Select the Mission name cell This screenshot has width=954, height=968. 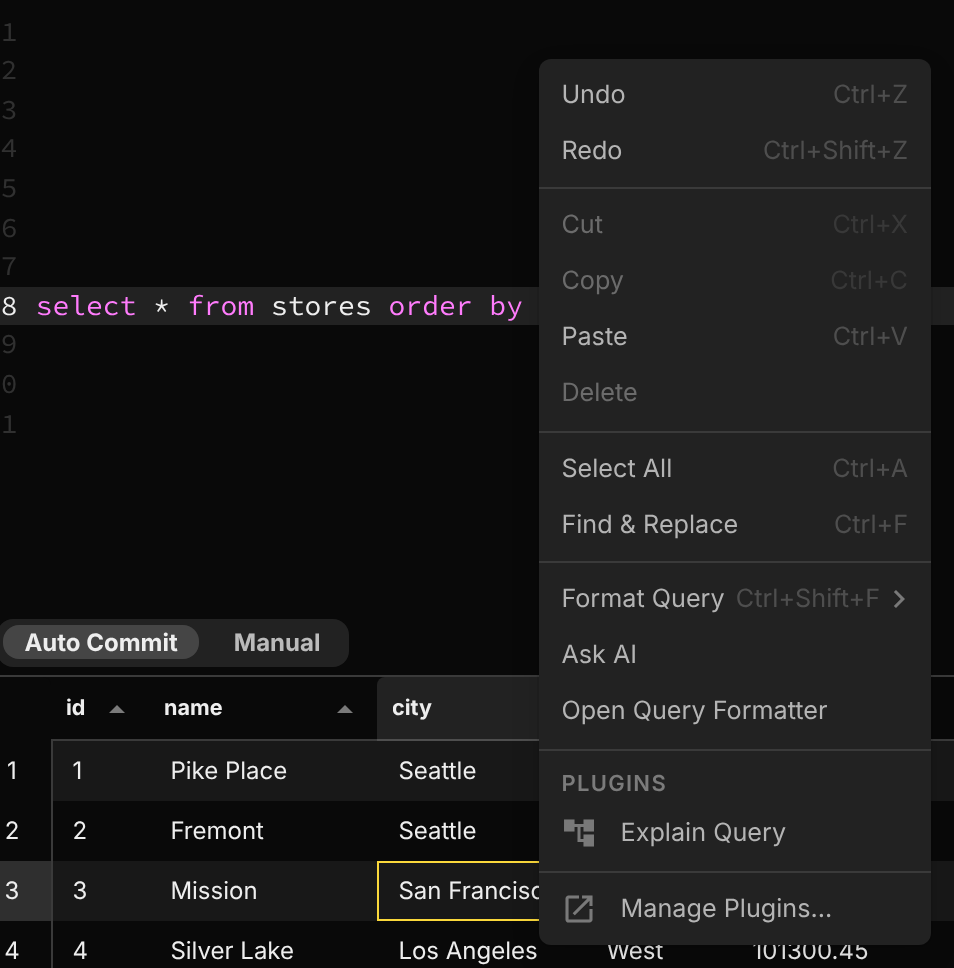(x=264, y=891)
